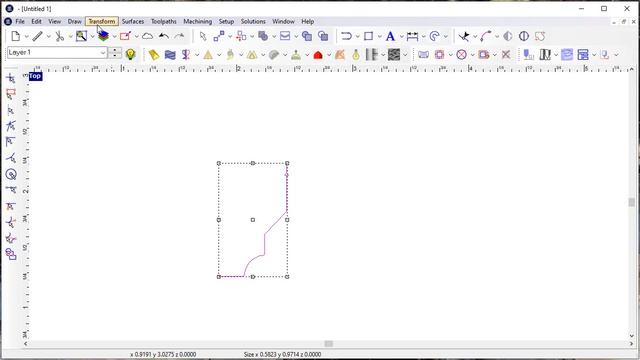The width and height of the screenshot is (640, 360).
Task: Click the envelope shaped toolbar icon
Action: (x=285, y=36)
